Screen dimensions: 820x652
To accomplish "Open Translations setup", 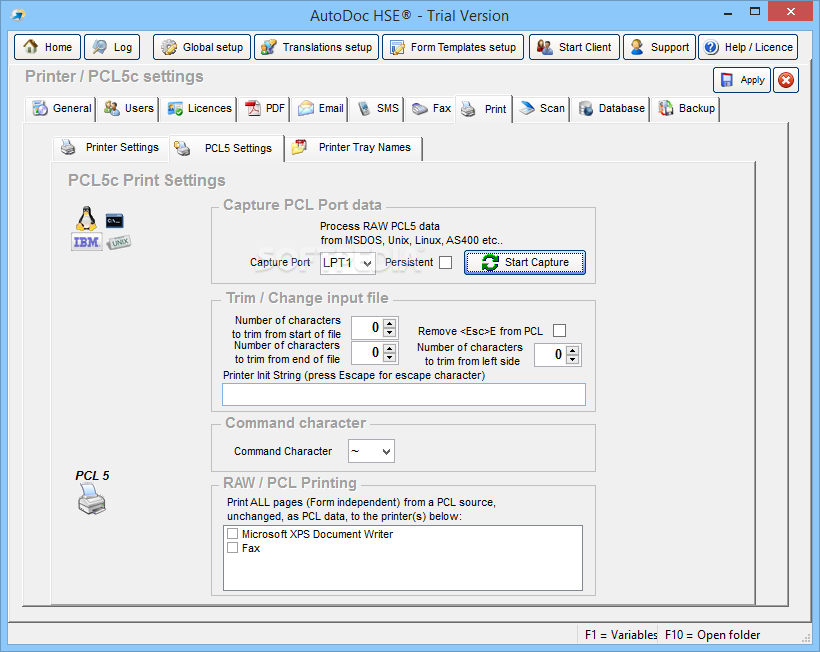I will [x=316, y=47].
